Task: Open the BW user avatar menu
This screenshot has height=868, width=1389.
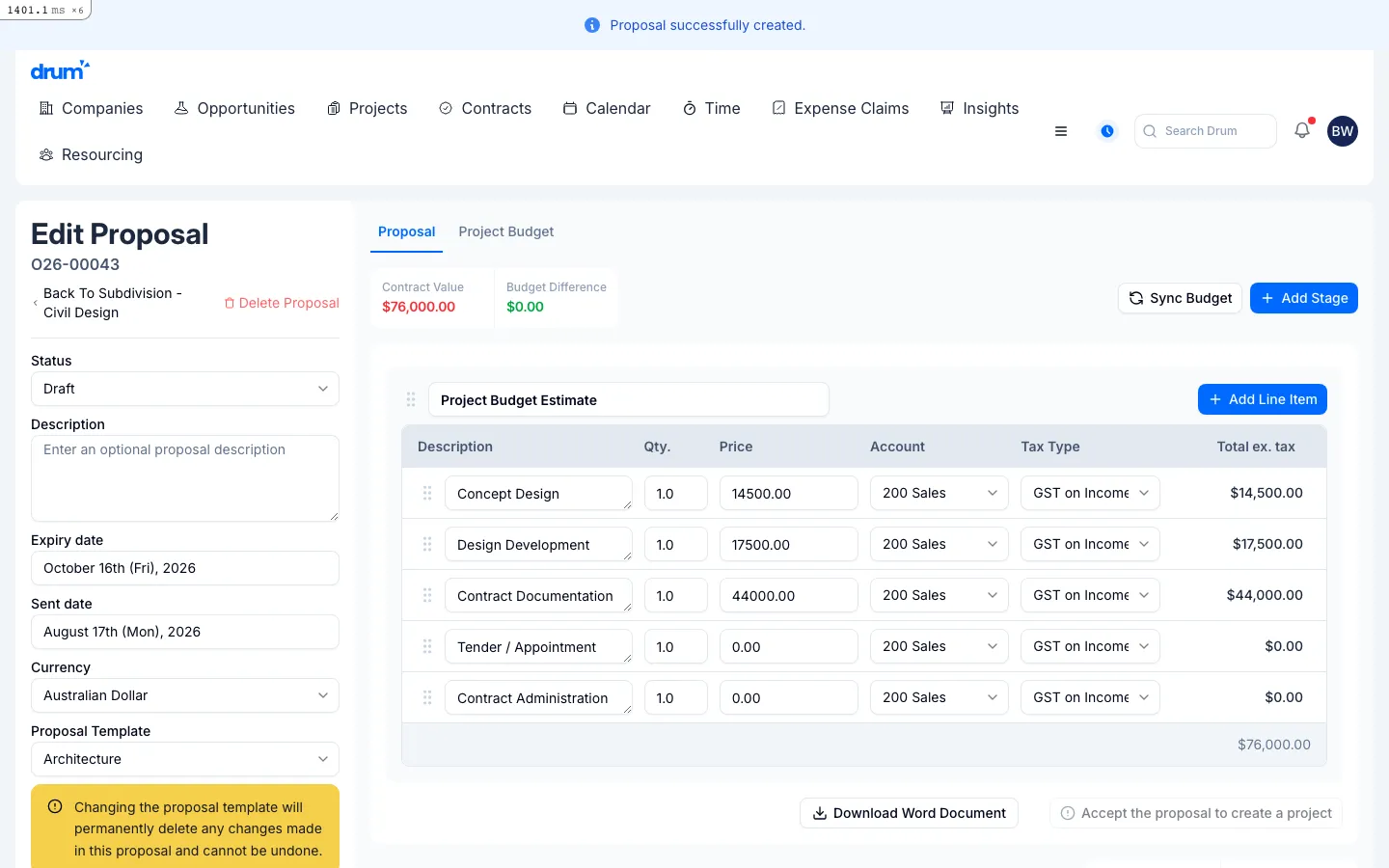Action: [1343, 131]
